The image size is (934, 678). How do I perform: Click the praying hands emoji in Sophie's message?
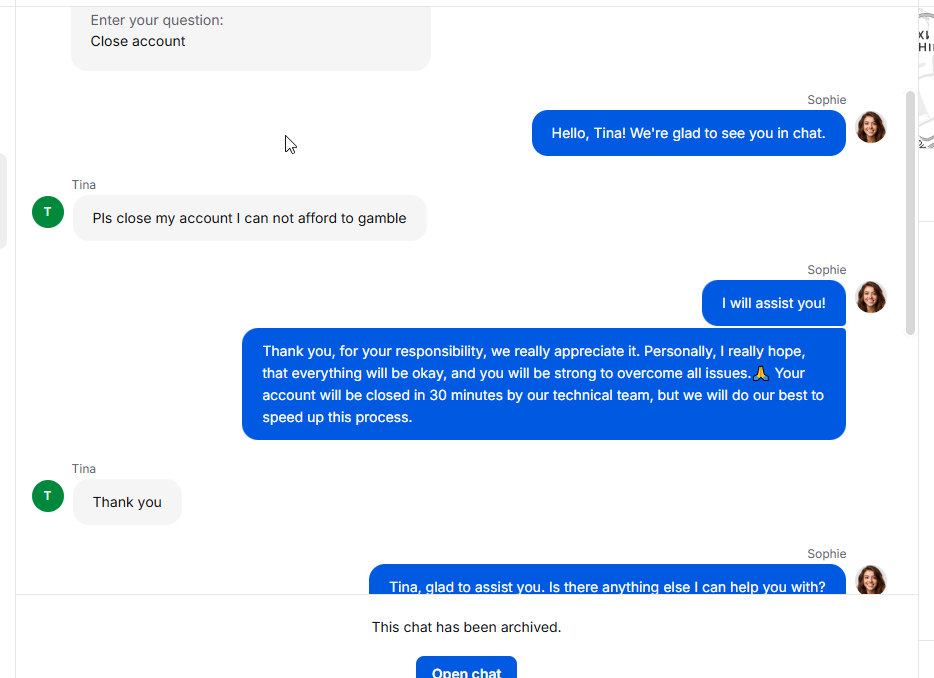761,373
